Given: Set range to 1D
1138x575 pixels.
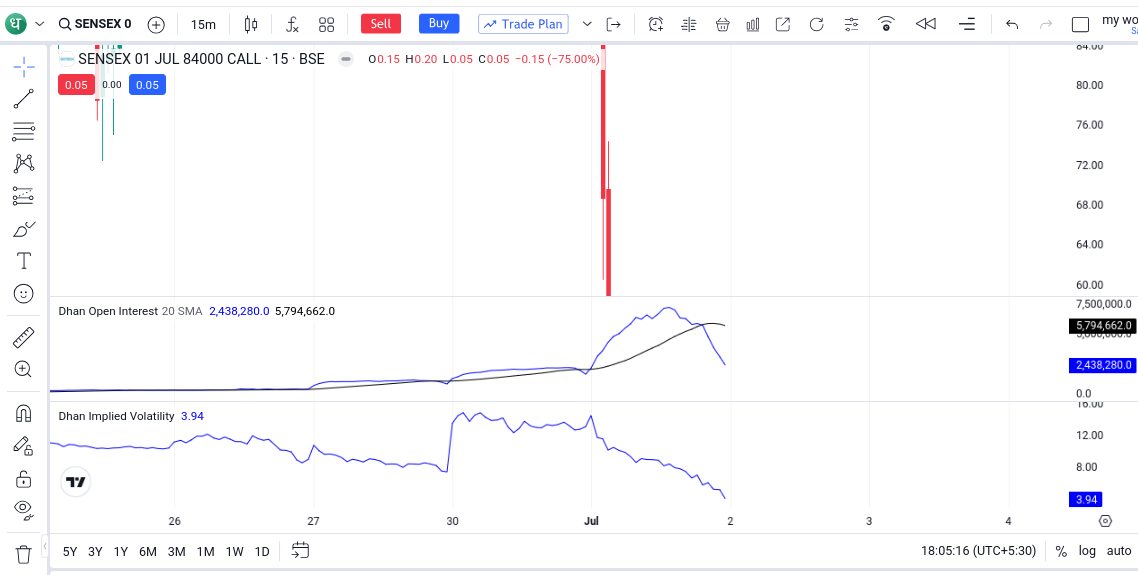Looking at the screenshot, I should (262, 552).
